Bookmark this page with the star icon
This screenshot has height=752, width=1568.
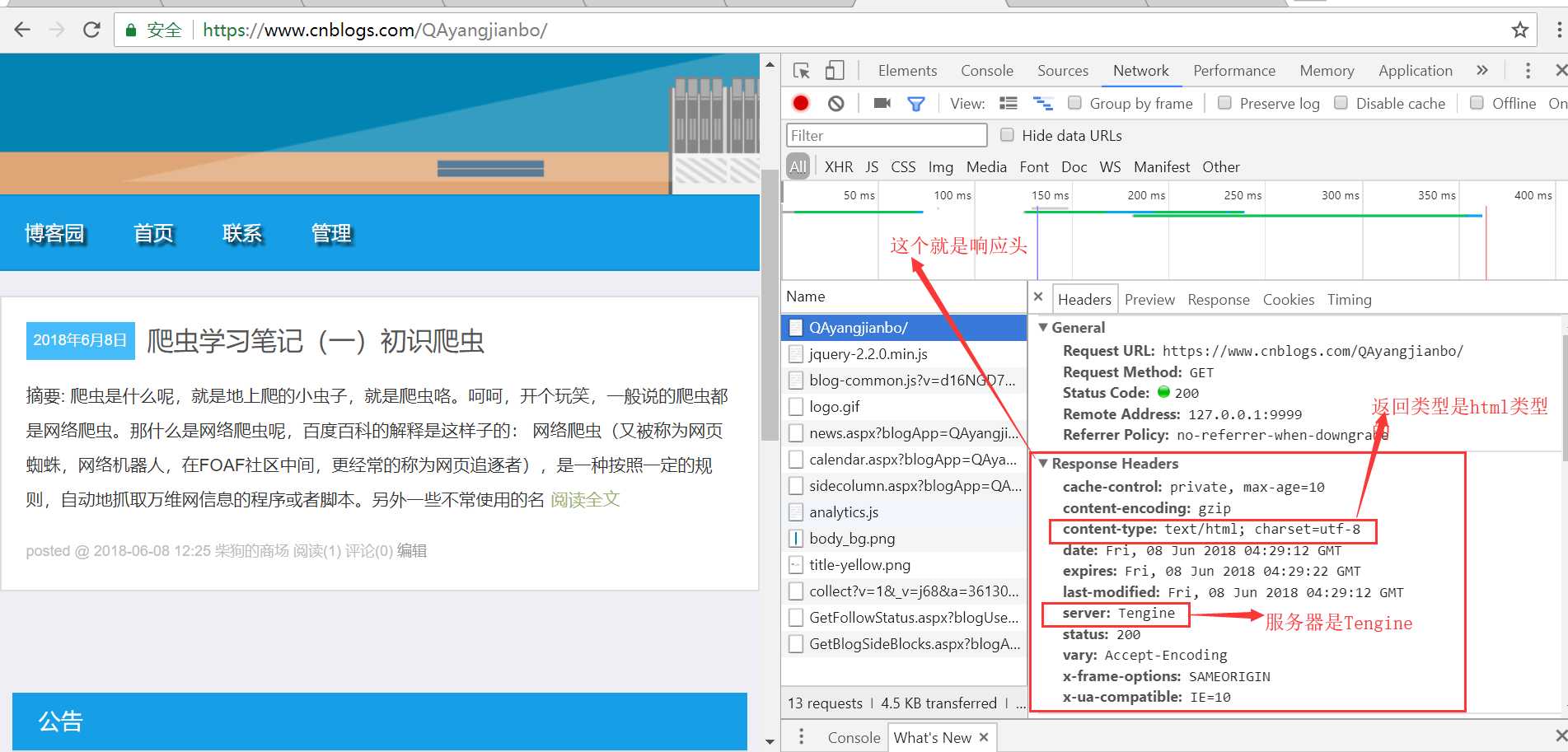1520,30
